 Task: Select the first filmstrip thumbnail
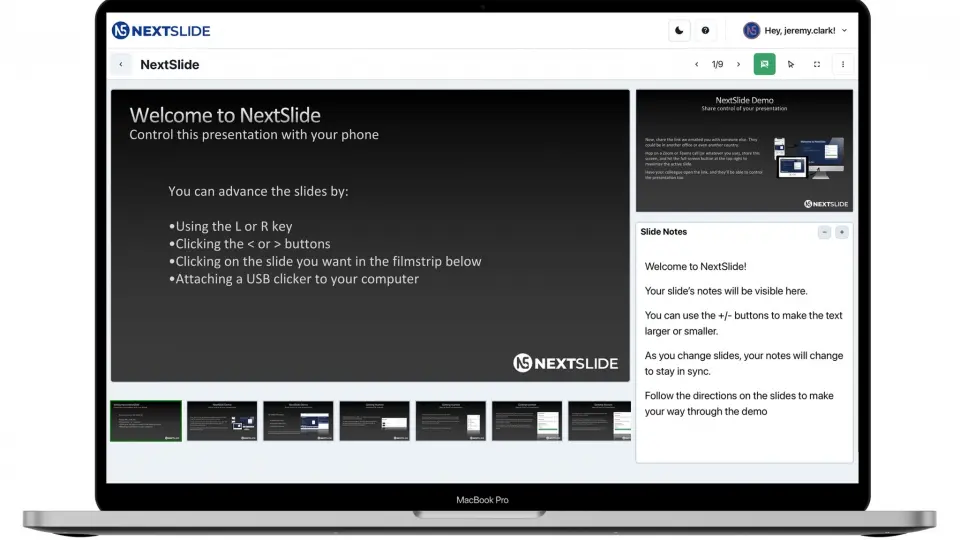[146, 421]
